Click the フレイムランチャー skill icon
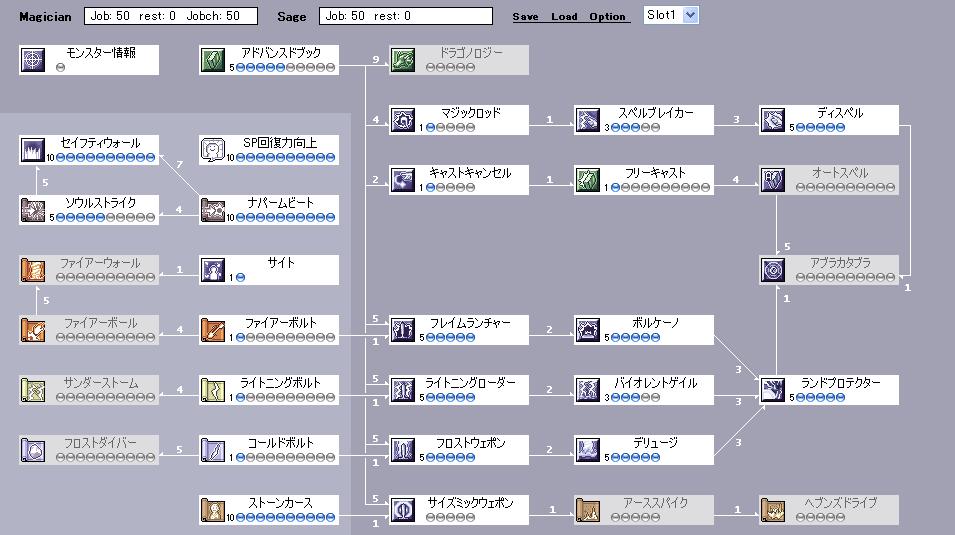This screenshot has height=535, width=955. click(403, 330)
